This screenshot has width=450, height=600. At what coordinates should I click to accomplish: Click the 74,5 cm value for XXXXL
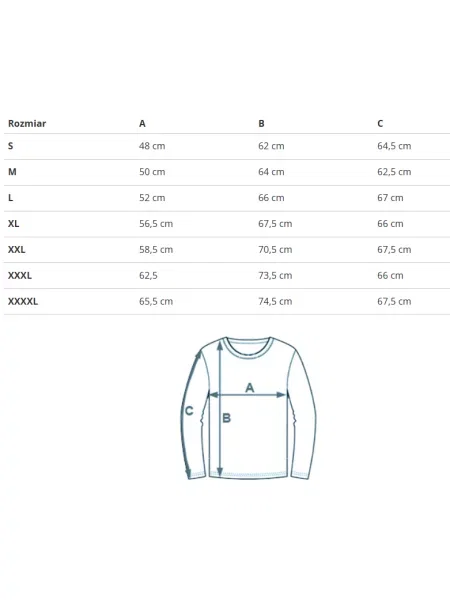click(275, 301)
